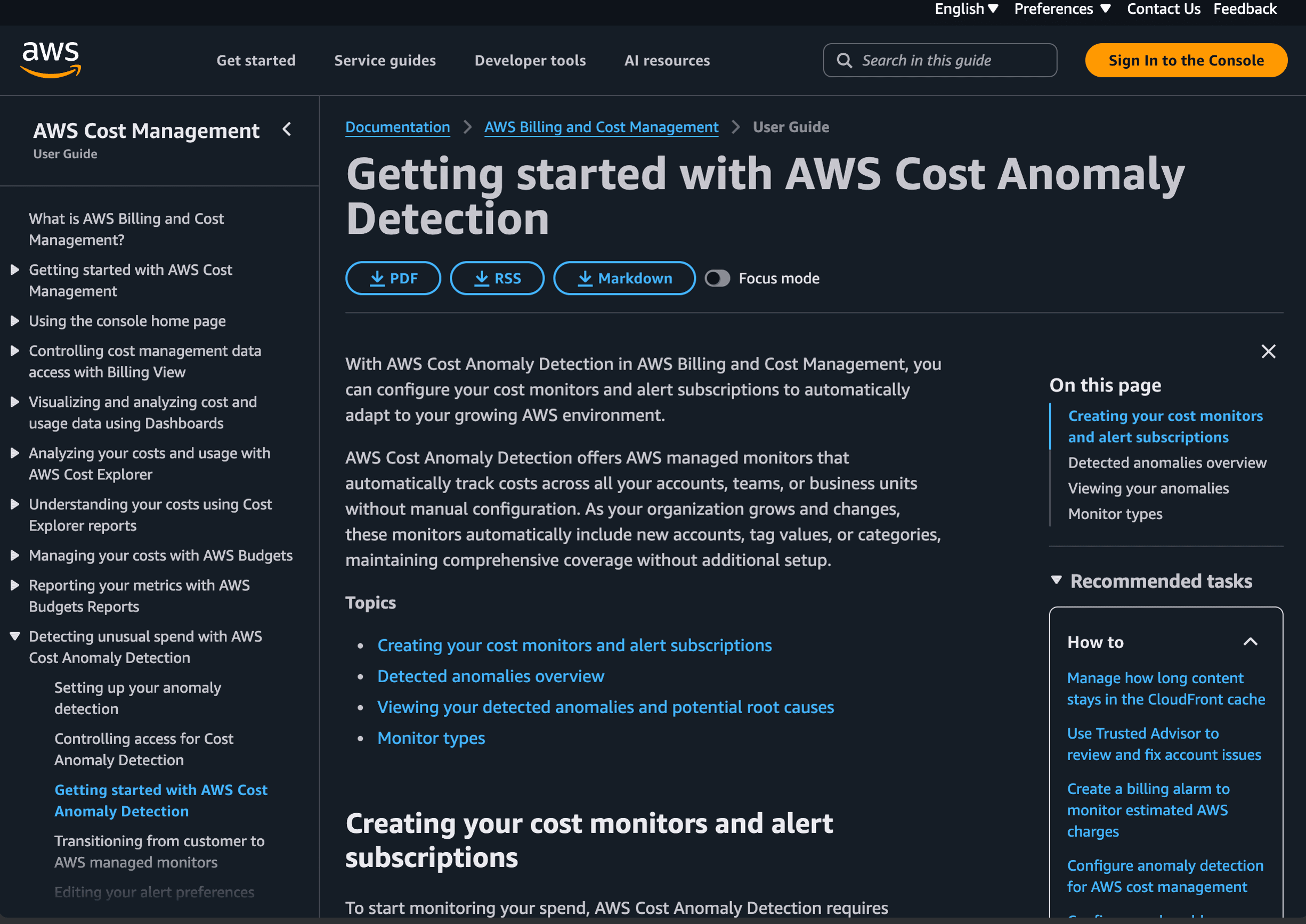The width and height of the screenshot is (1306, 924).
Task: Open the English language dropdown
Action: (966, 9)
